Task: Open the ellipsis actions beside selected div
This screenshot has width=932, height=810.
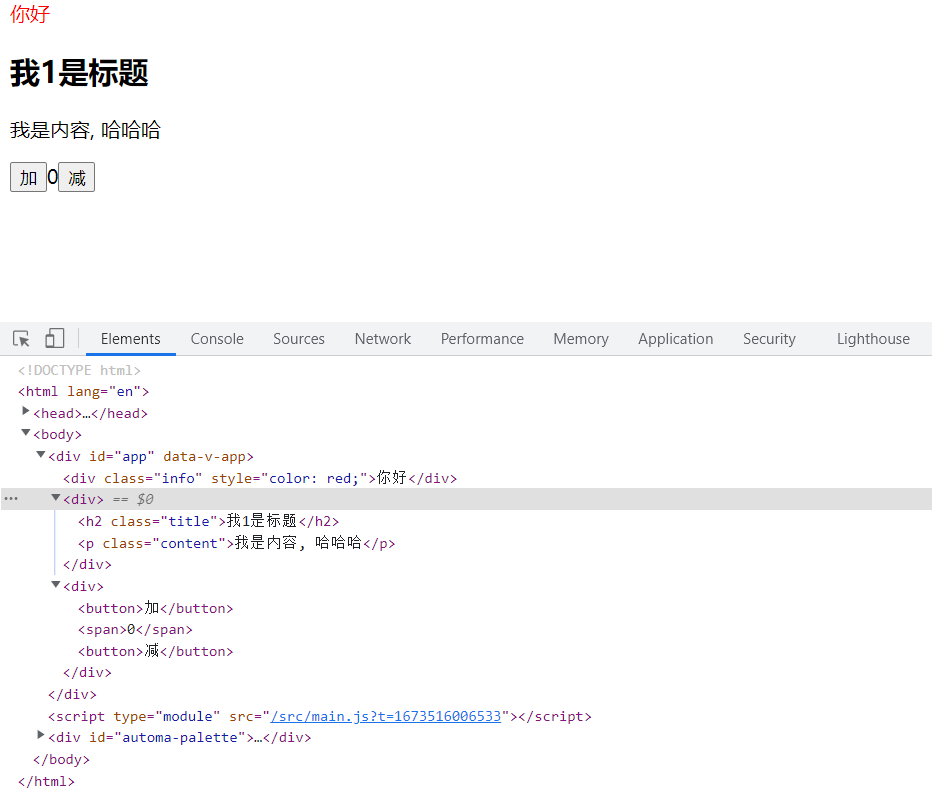Action: (11, 499)
